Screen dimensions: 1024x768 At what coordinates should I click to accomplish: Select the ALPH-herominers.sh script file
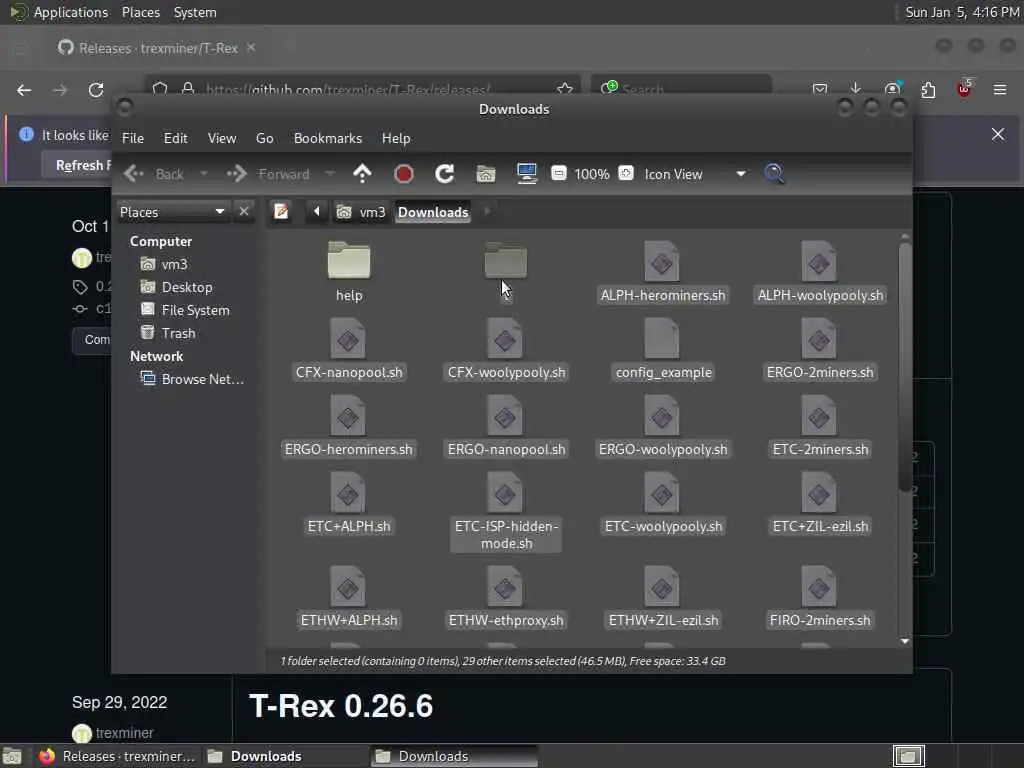click(663, 271)
